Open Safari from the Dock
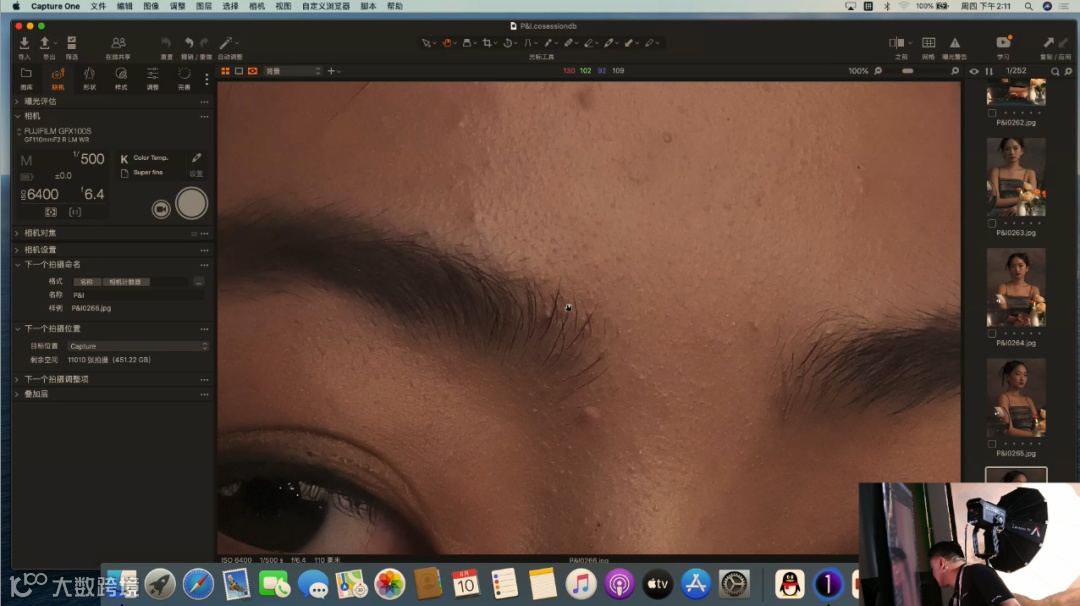This screenshot has height=606, width=1080. point(198,584)
